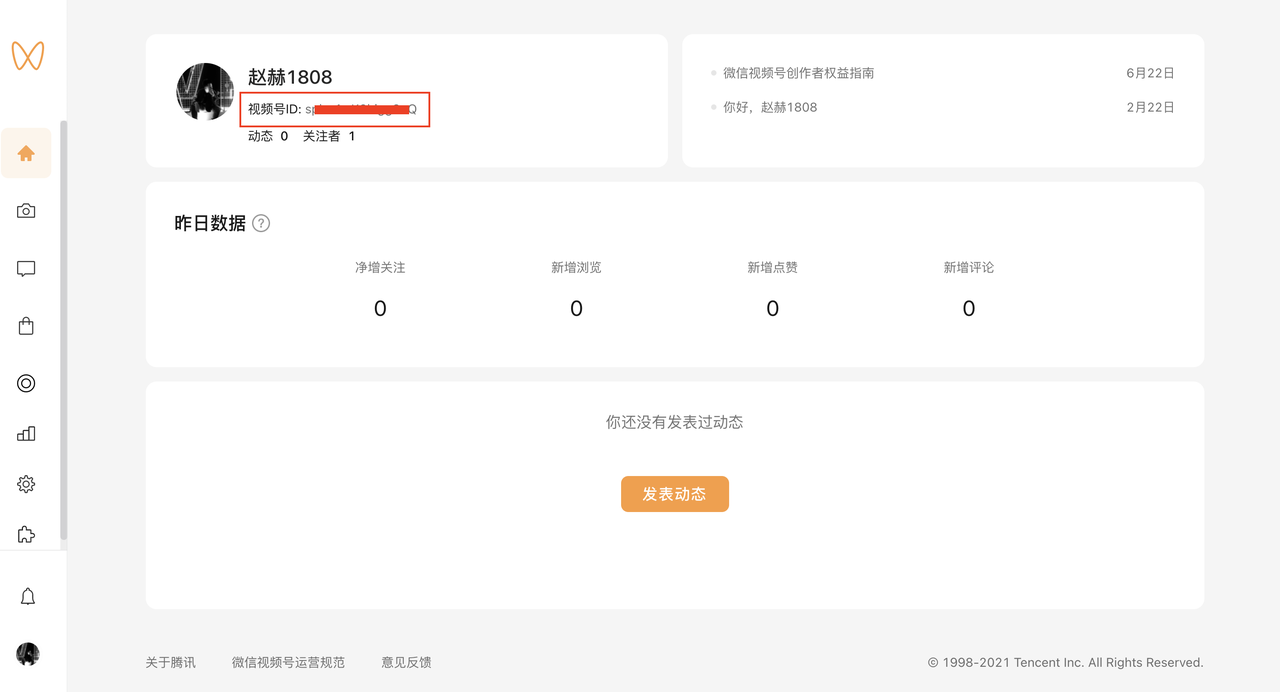
Task: Click the 发表动态 button
Action: click(x=675, y=494)
